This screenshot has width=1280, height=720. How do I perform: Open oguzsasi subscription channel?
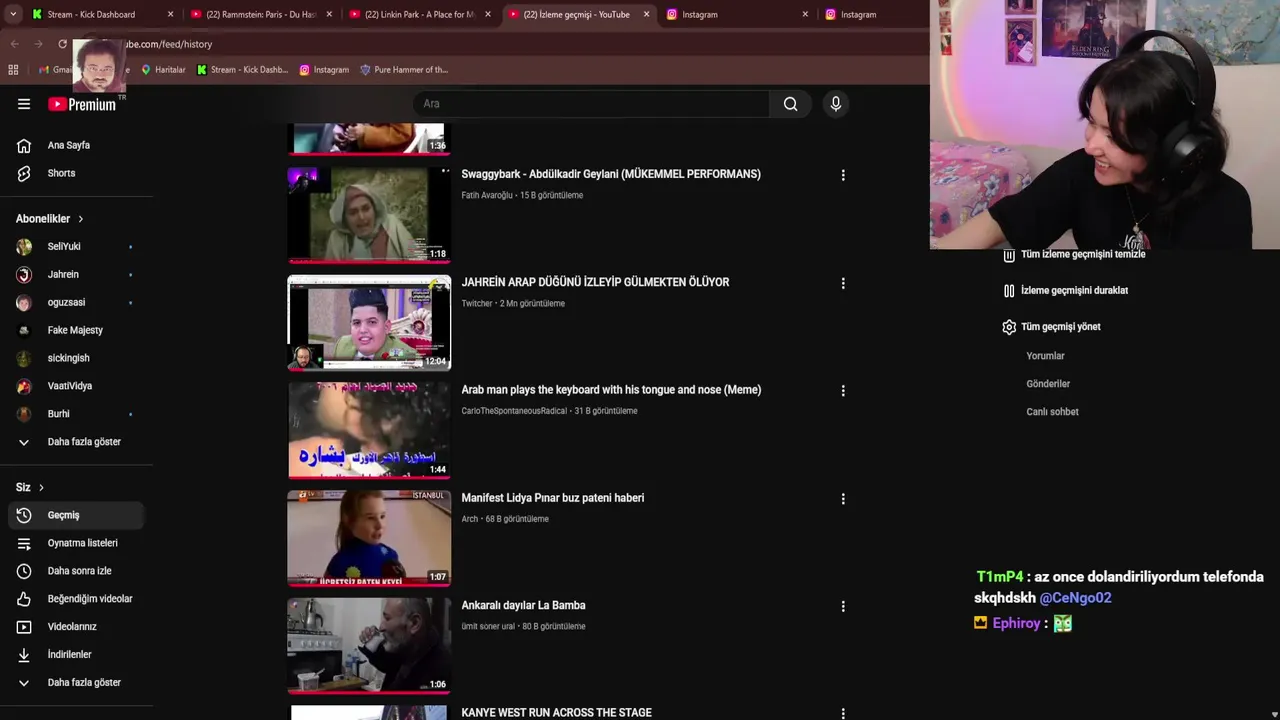(x=76, y=302)
